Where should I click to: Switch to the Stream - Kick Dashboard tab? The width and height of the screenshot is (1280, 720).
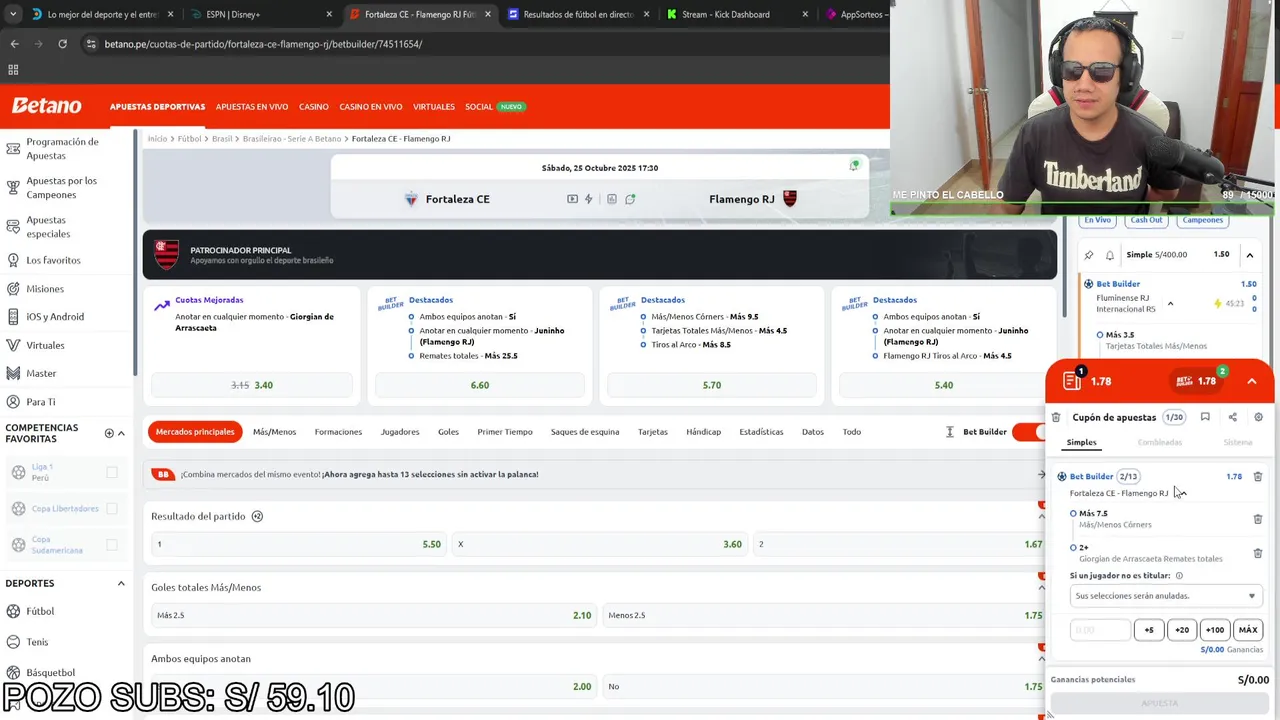click(737, 14)
